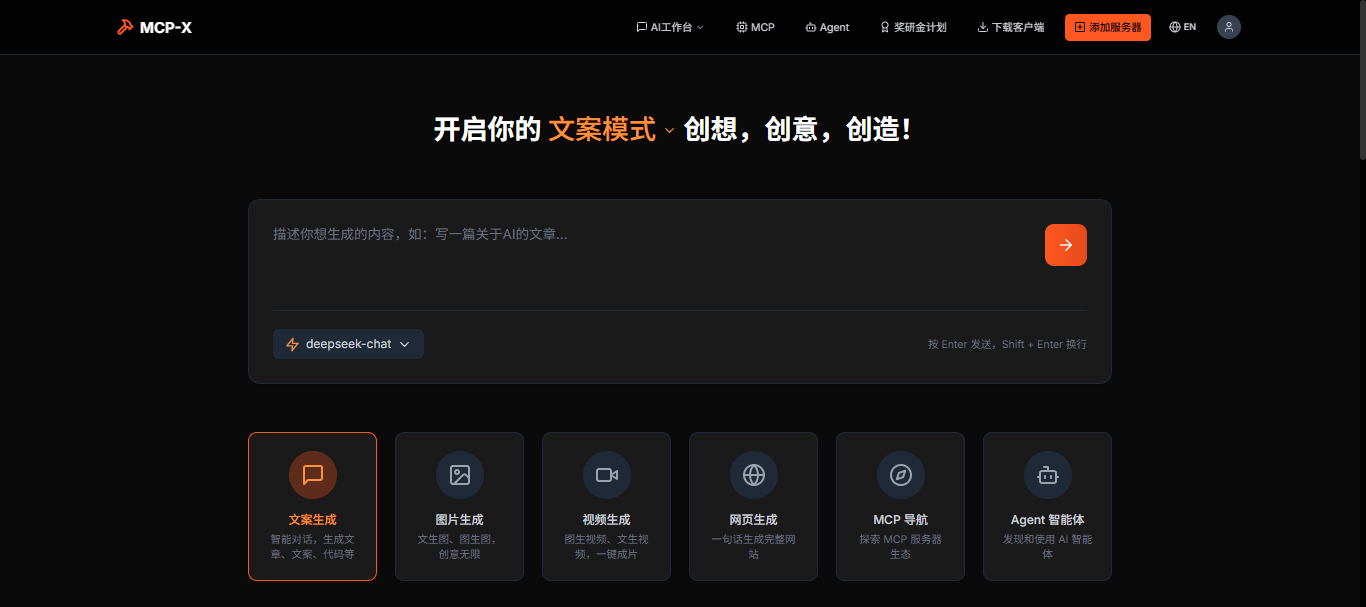This screenshot has width=1366, height=607.
Task: Click the MCP-X logo icon
Action: click(126, 27)
